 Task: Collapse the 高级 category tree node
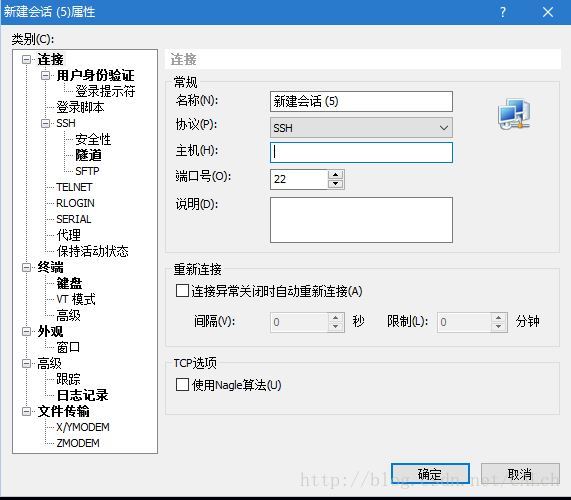[26, 363]
